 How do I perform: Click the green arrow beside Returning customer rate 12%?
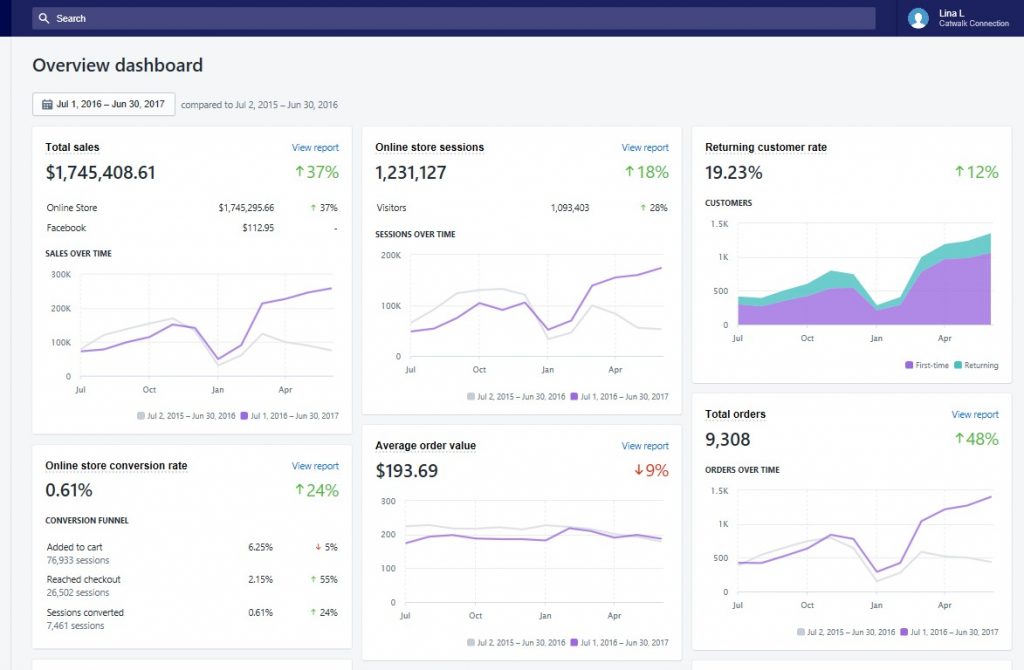point(959,172)
